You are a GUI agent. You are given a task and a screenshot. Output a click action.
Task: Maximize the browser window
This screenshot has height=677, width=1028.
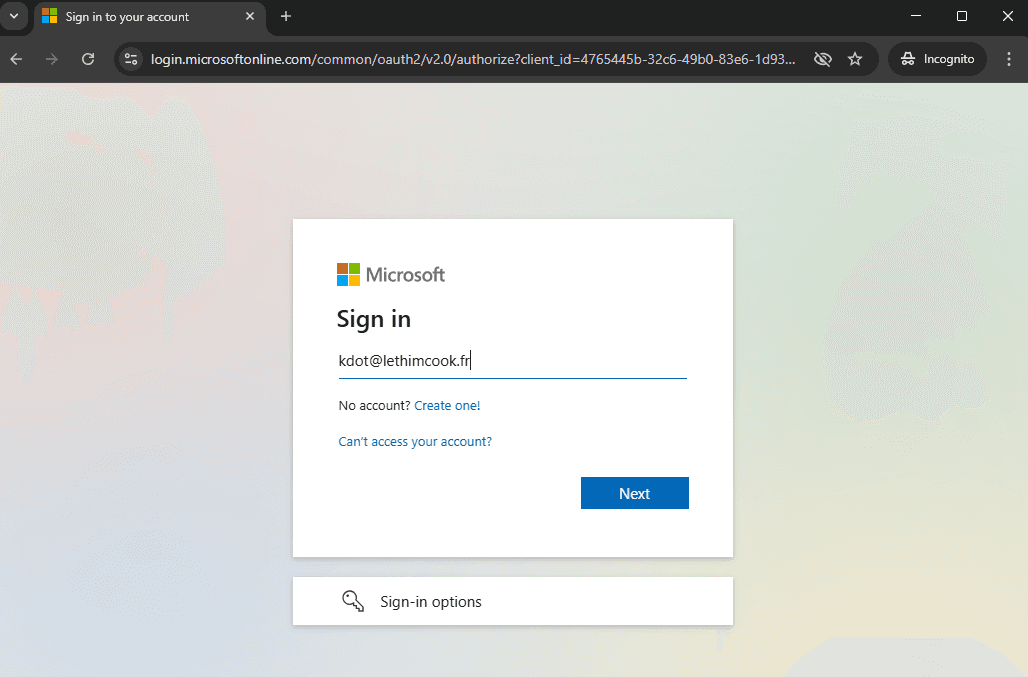point(961,16)
